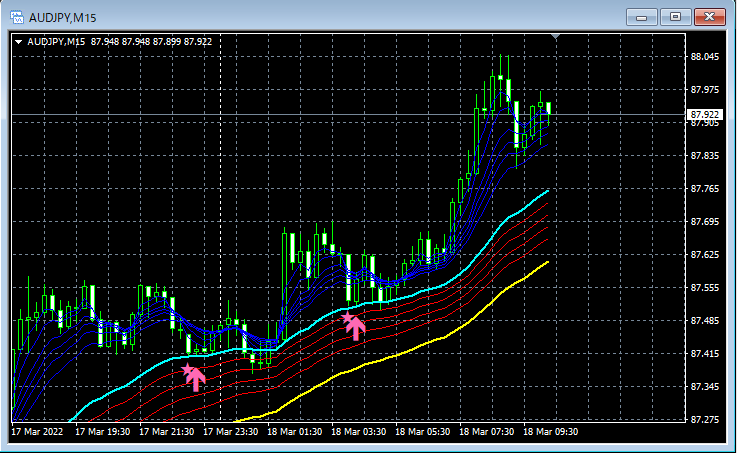Minimize the AUDJPY,M15 chart window
The height and width of the screenshot is (453, 738).
click(x=641, y=17)
